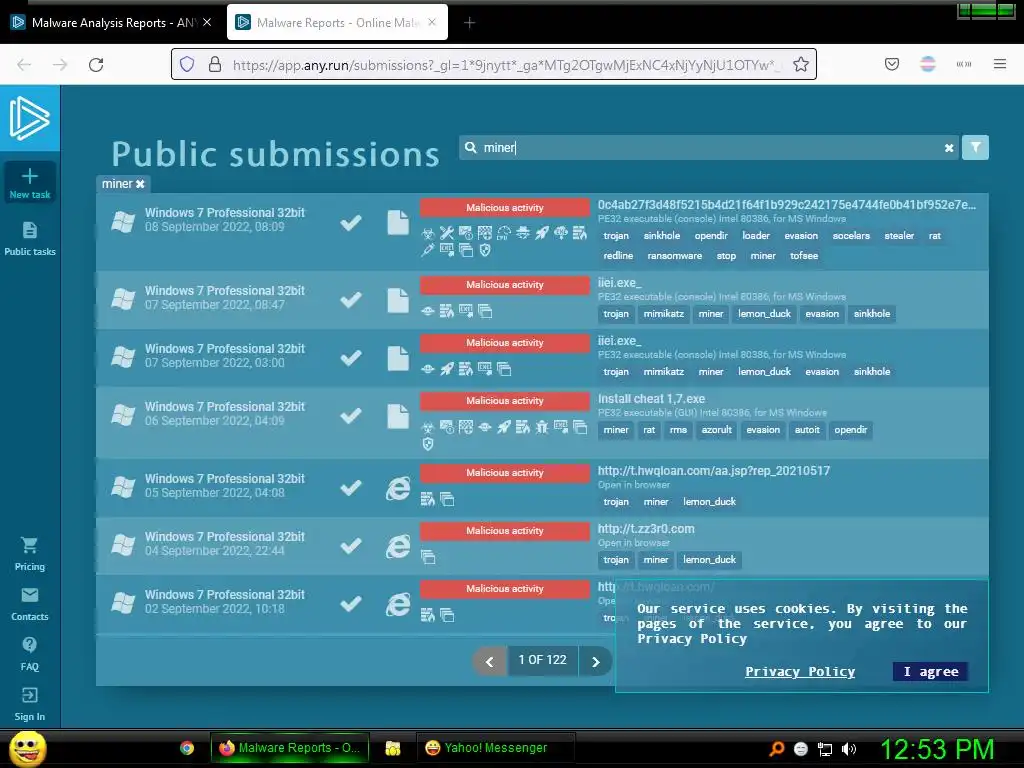This screenshot has height=768, width=1024.
Task: Start a New task from sidebar
Action: [29, 182]
